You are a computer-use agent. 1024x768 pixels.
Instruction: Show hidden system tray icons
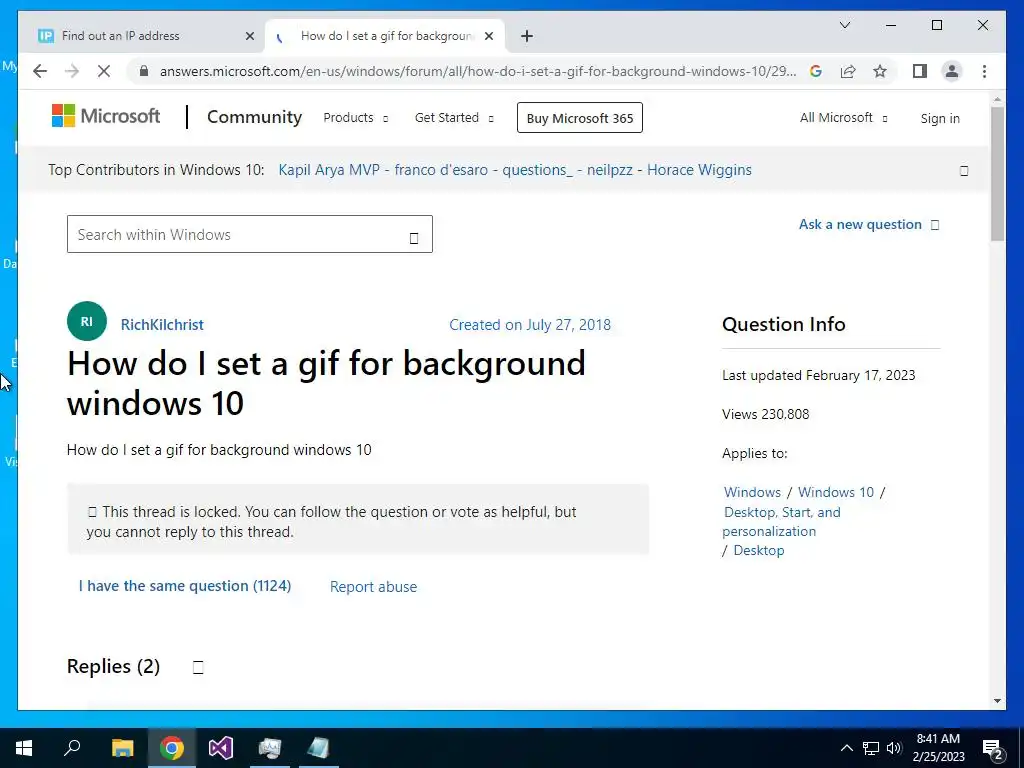846,748
